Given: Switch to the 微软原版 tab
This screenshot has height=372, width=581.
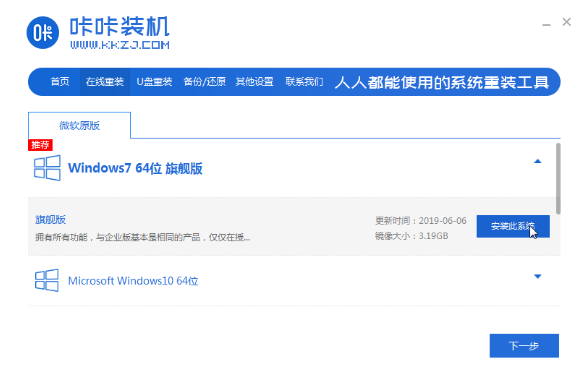Looking at the screenshot, I should pos(79,125).
